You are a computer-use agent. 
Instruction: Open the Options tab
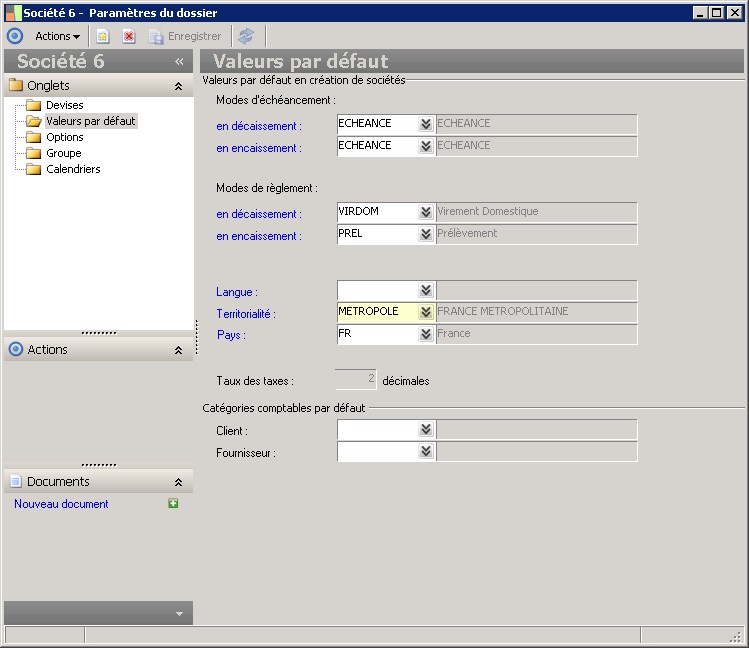point(64,137)
